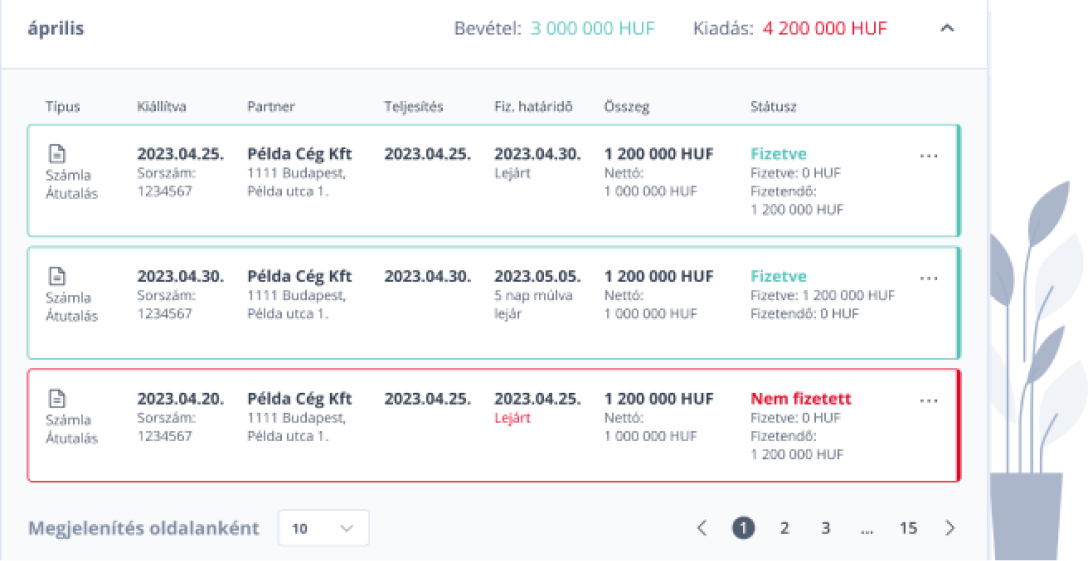Jump to page 15

908,528
